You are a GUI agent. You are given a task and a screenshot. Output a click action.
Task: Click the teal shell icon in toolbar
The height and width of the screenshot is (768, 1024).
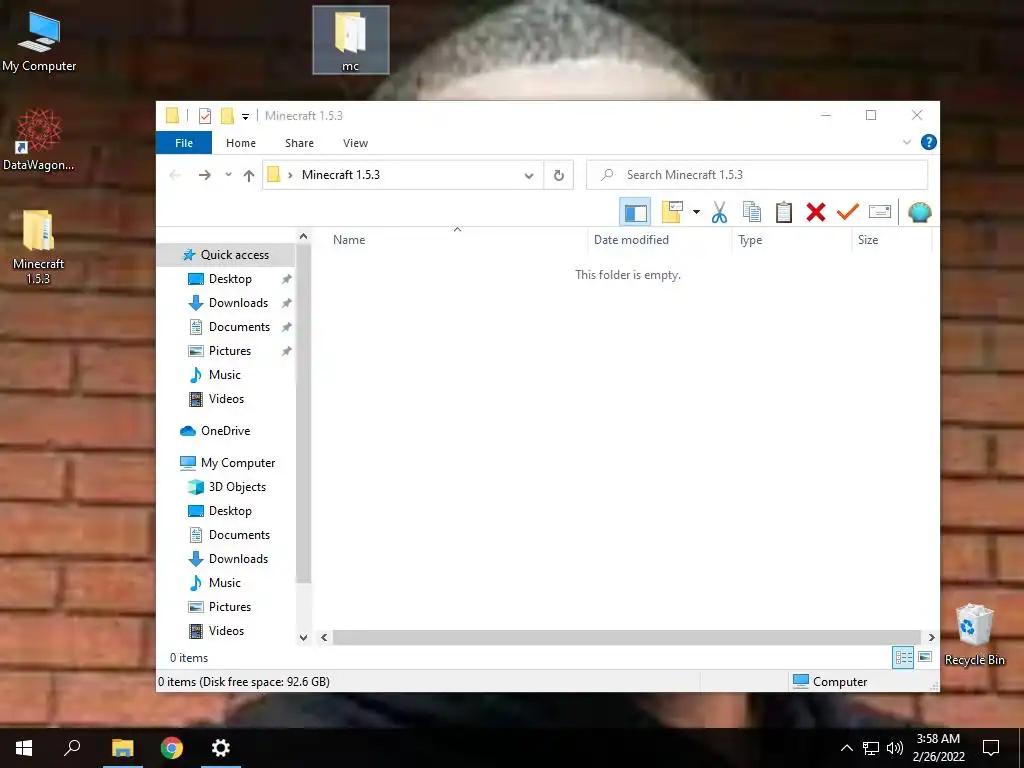click(x=920, y=212)
